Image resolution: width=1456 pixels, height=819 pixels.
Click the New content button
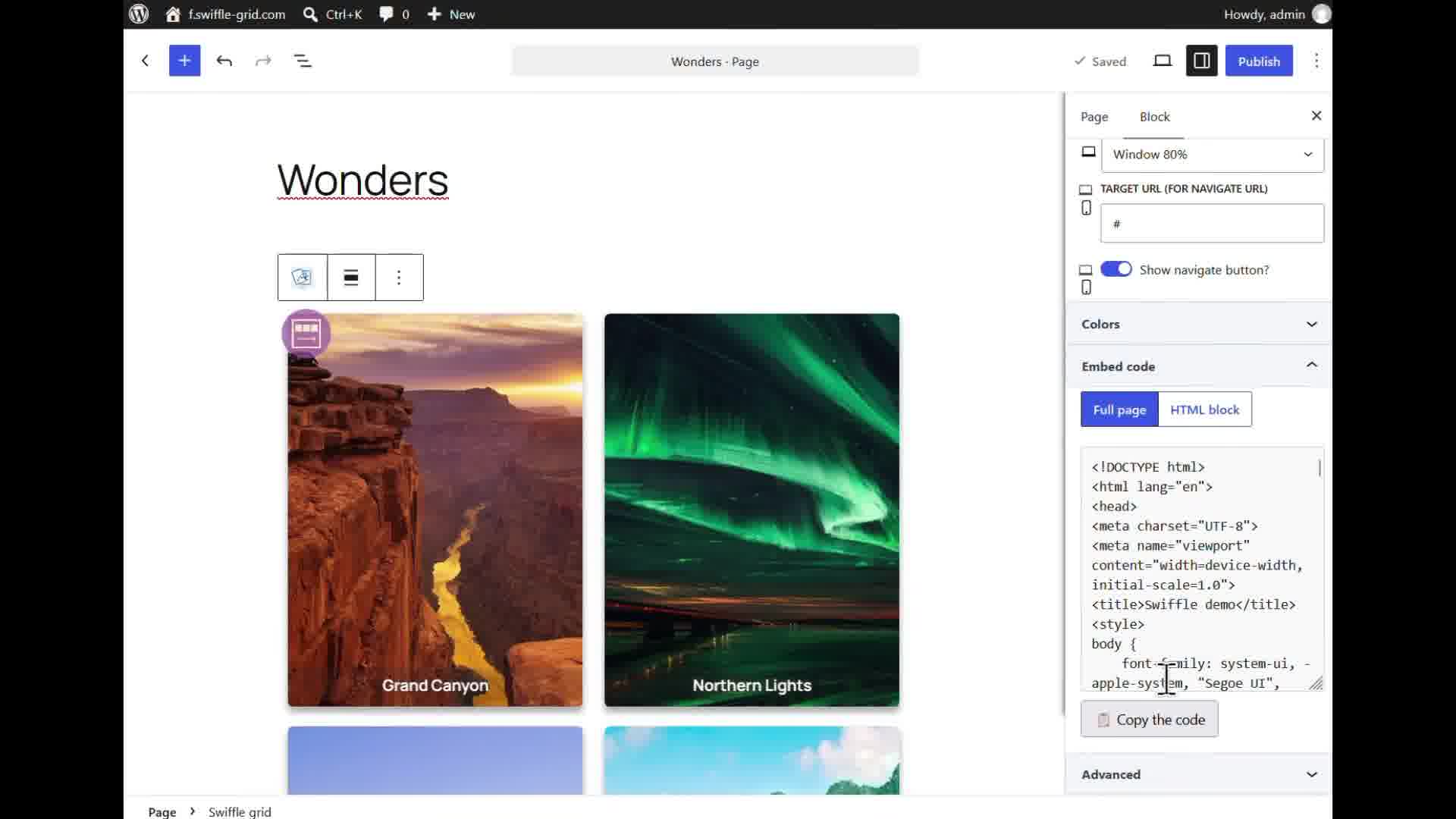pos(450,14)
